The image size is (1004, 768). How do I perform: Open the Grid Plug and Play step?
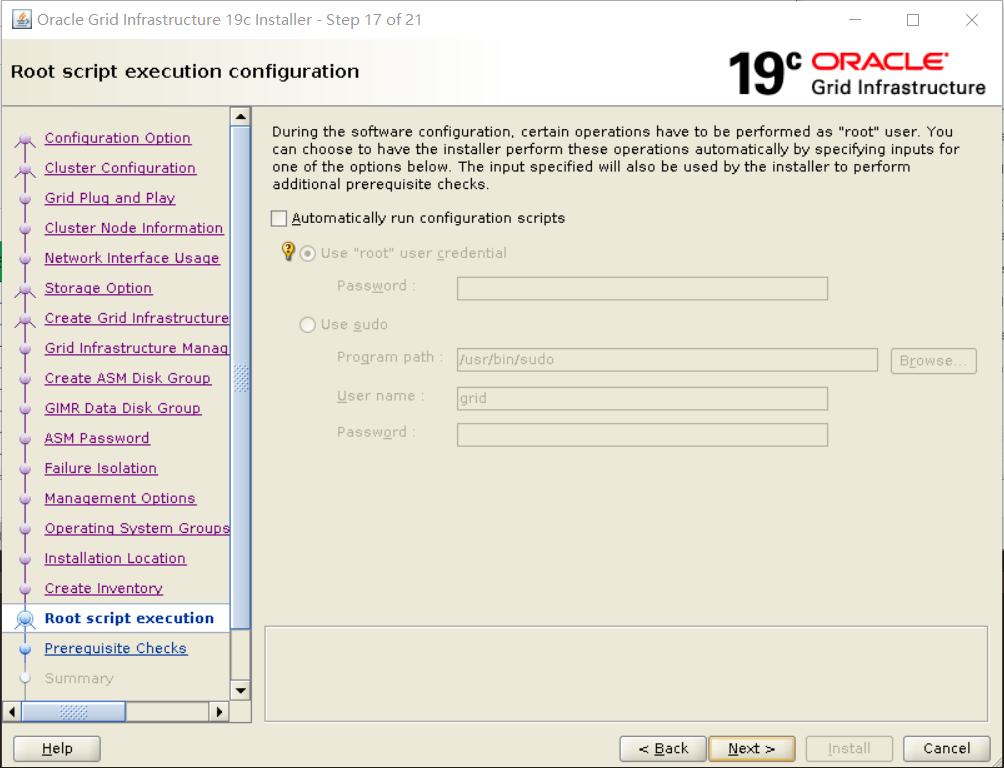pos(110,198)
